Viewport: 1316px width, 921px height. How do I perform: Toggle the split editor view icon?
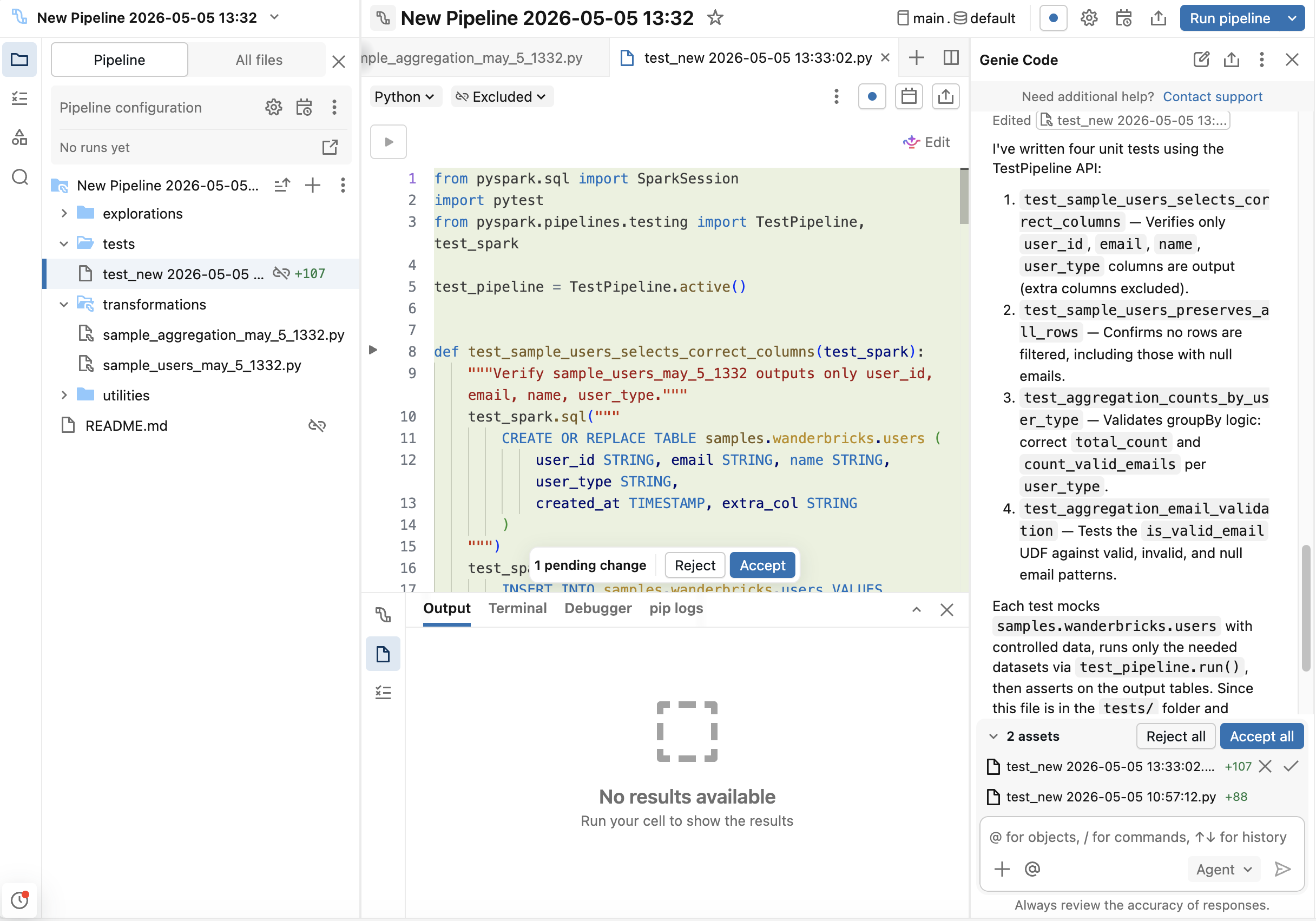(x=951, y=57)
